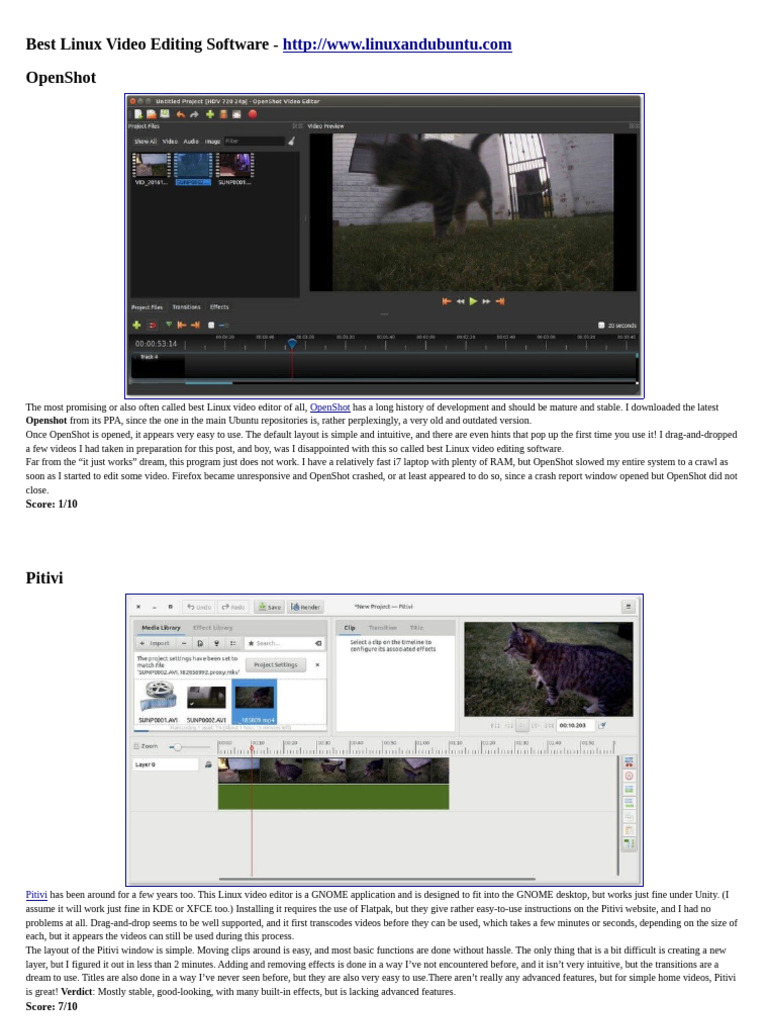The width and height of the screenshot is (768, 1024).
Task: Click Open Project folder icon in OpenShot
Action: (151, 114)
